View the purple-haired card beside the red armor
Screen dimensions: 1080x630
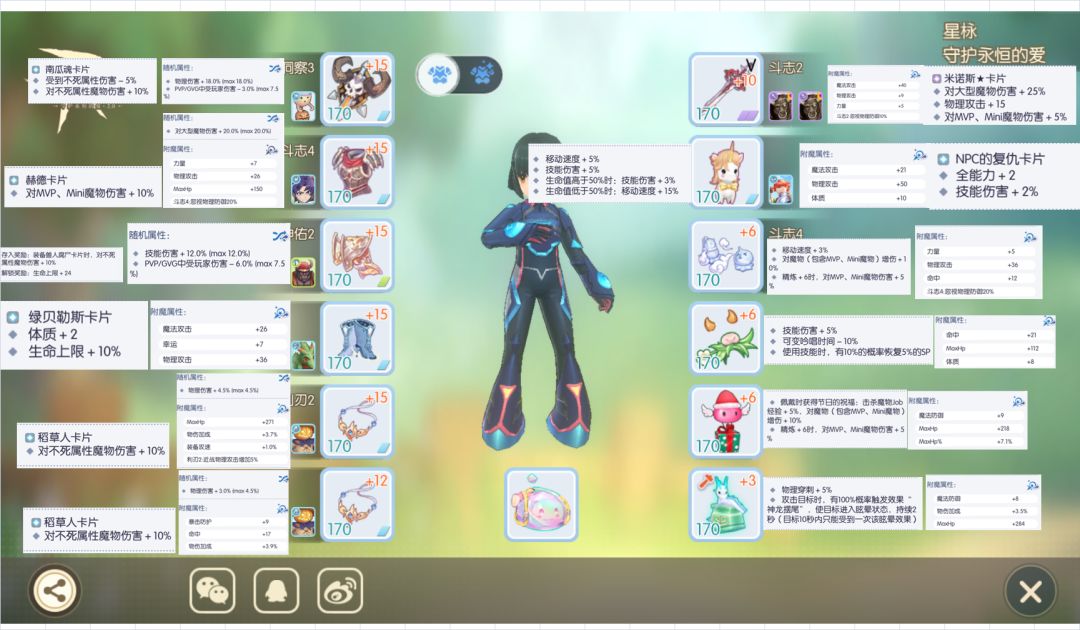click(x=303, y=190)
